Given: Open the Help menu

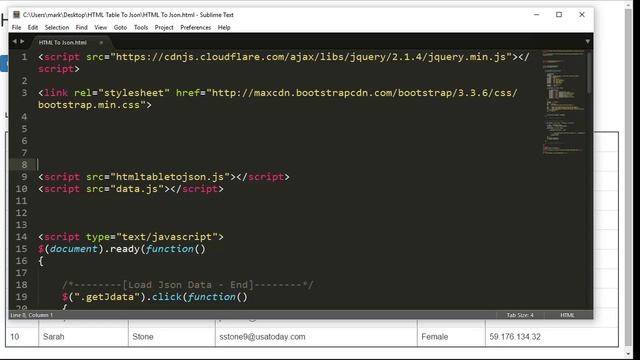Looking at the screenshot, I should (224, 27).
